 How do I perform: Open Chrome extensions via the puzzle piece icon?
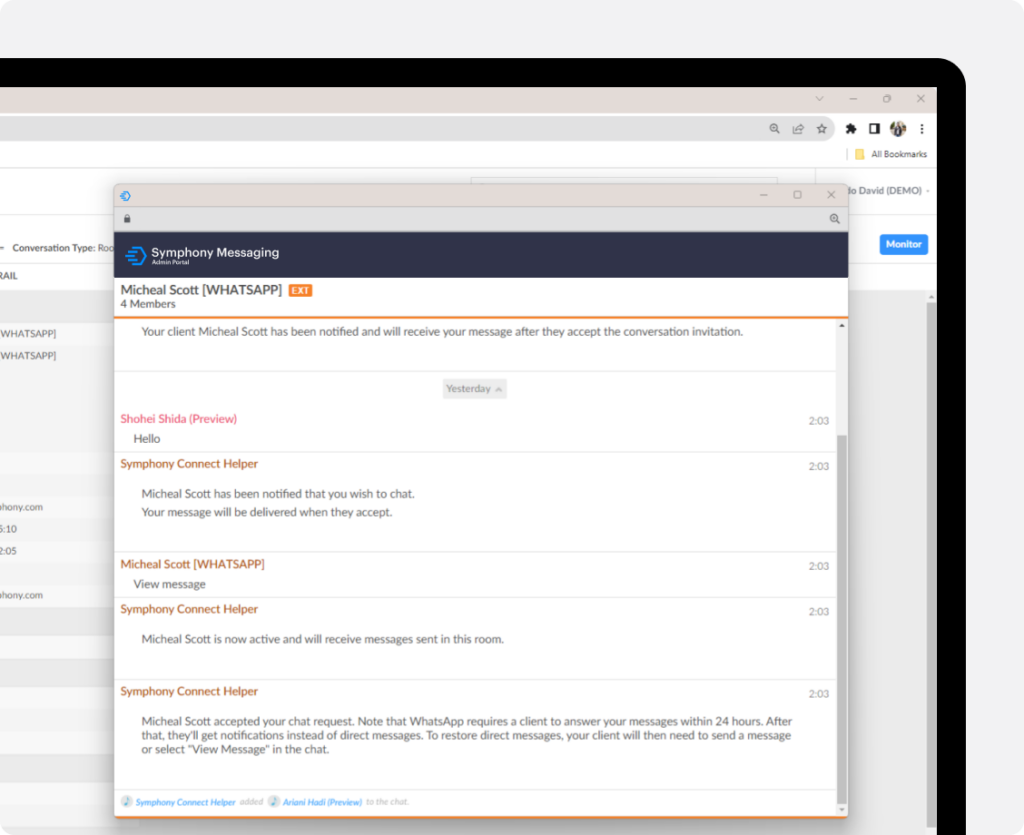(849, 128)
